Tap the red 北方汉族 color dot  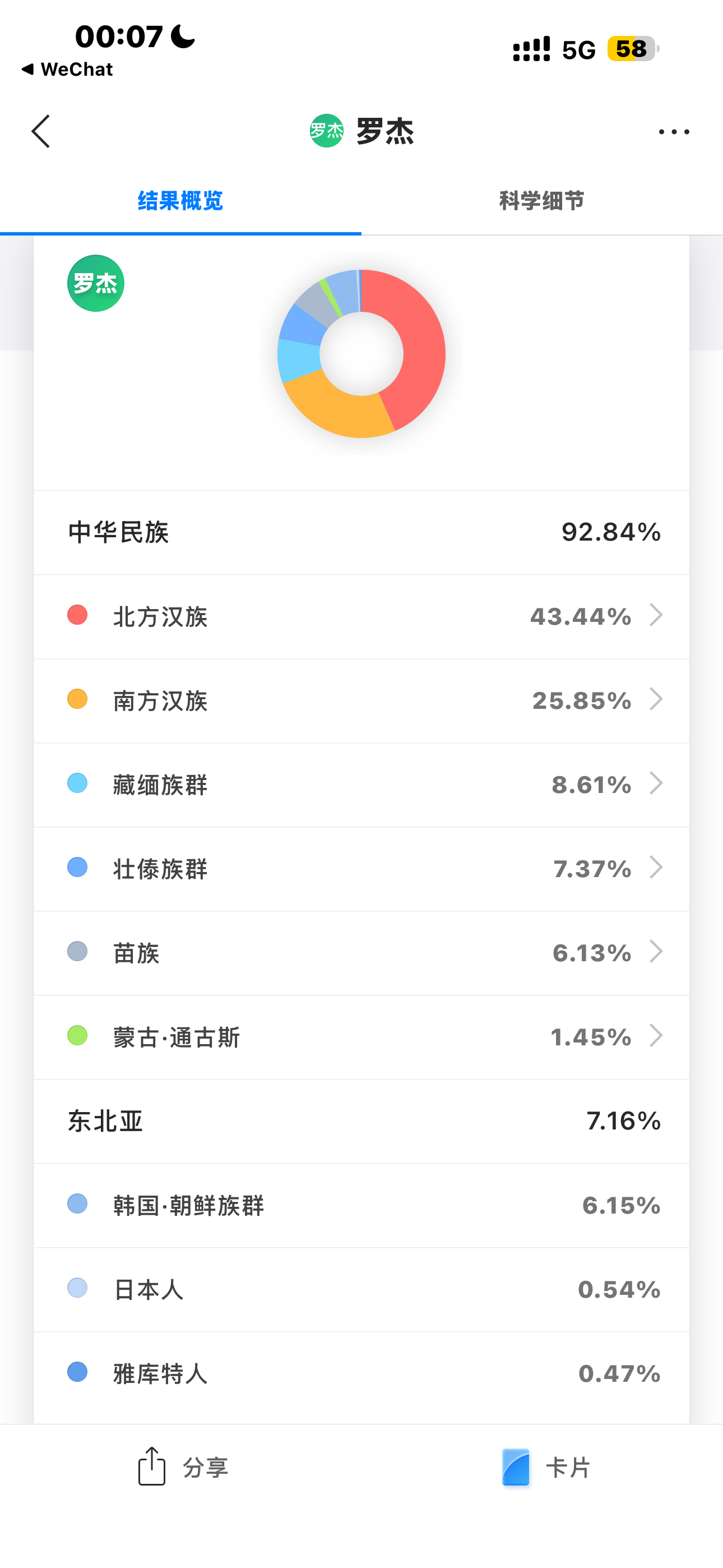(77, 615)
